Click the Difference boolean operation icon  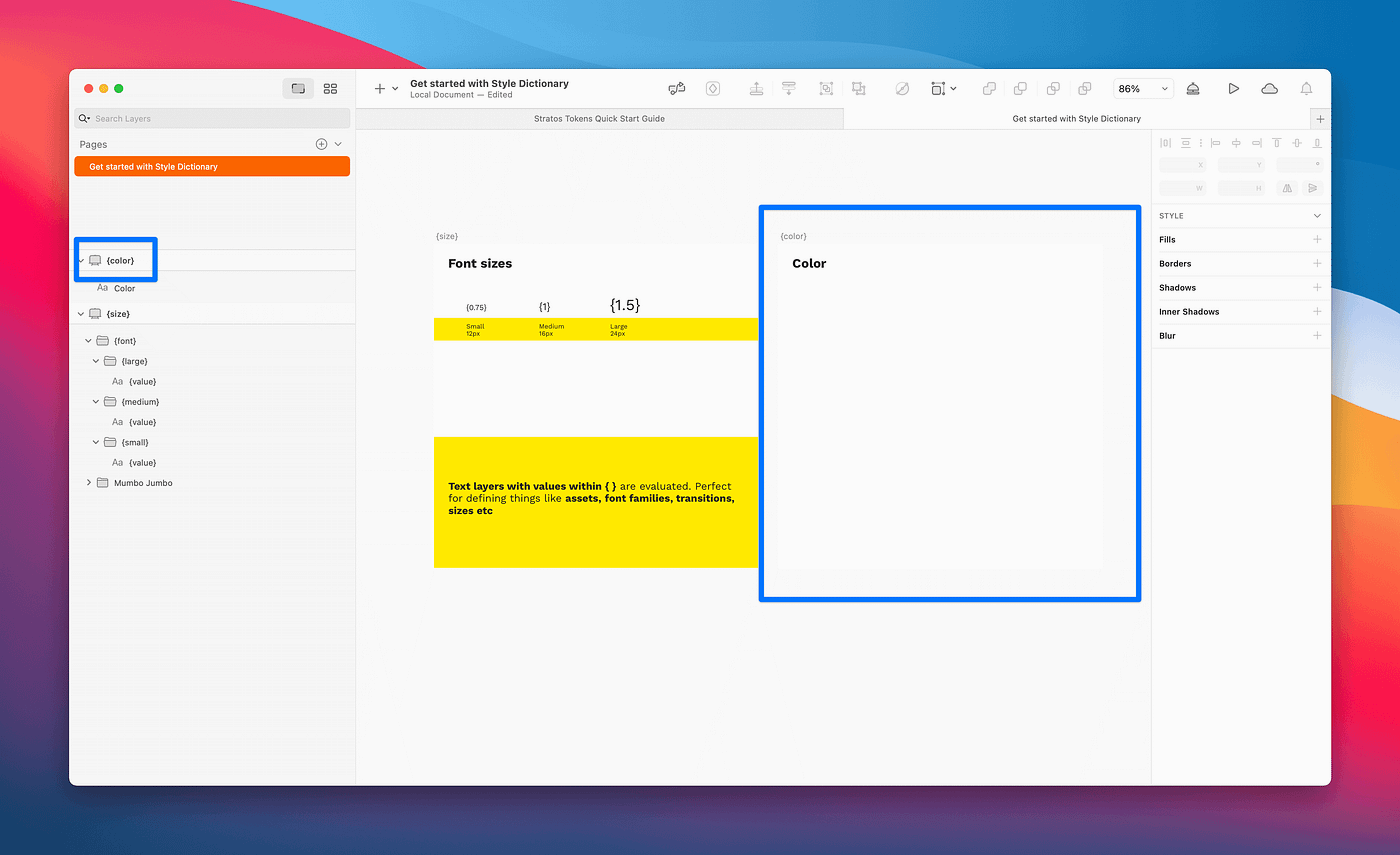tap(1085, 88)
